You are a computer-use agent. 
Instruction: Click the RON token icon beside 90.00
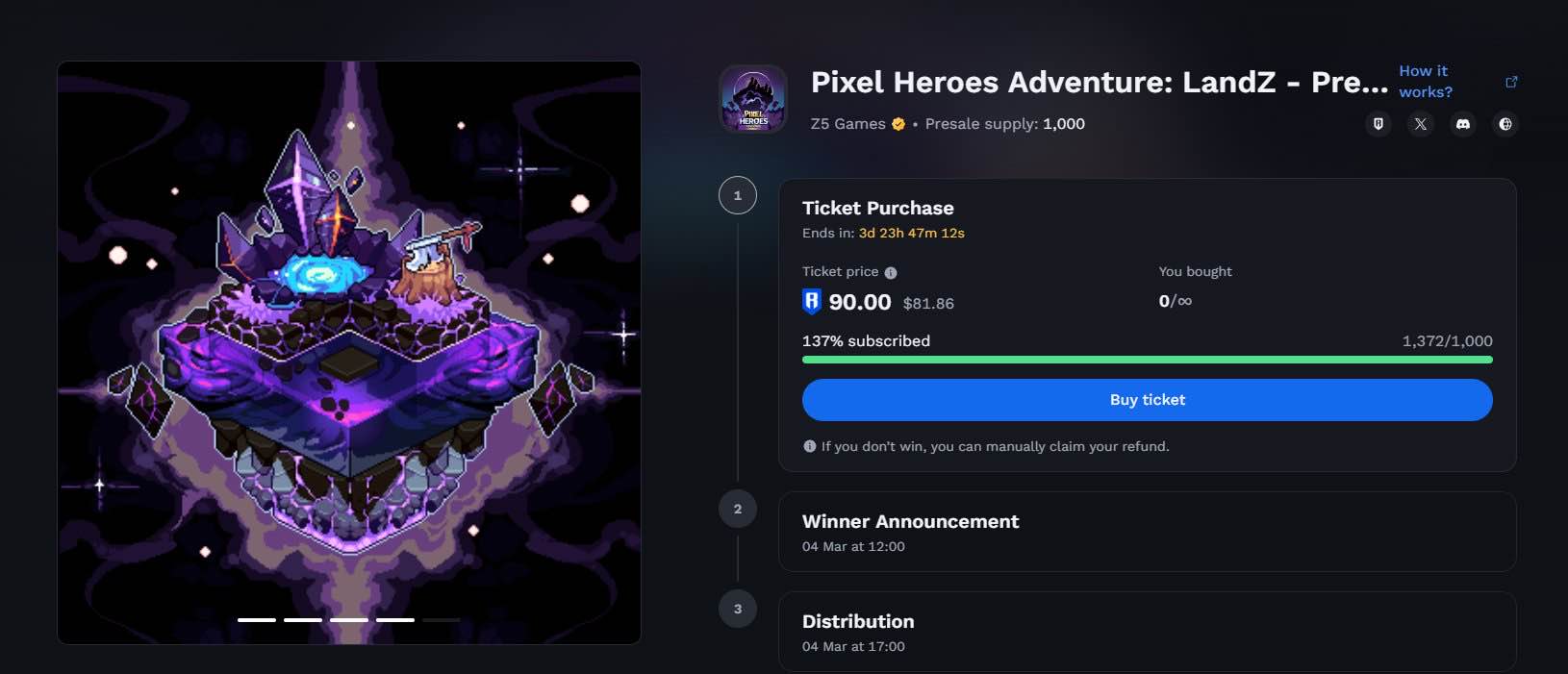812,302
